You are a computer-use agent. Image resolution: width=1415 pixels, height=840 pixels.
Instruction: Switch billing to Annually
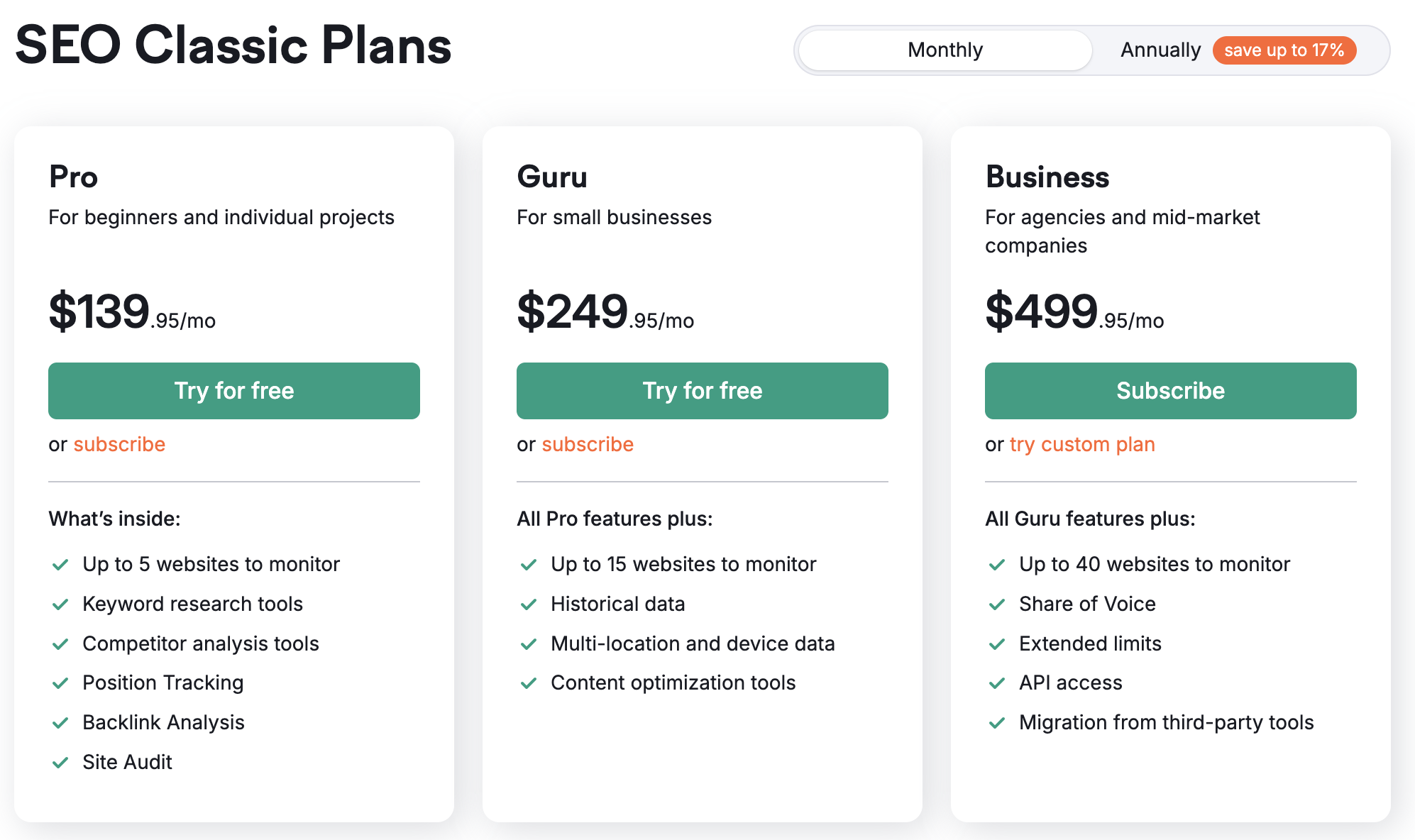[1160, 50]
